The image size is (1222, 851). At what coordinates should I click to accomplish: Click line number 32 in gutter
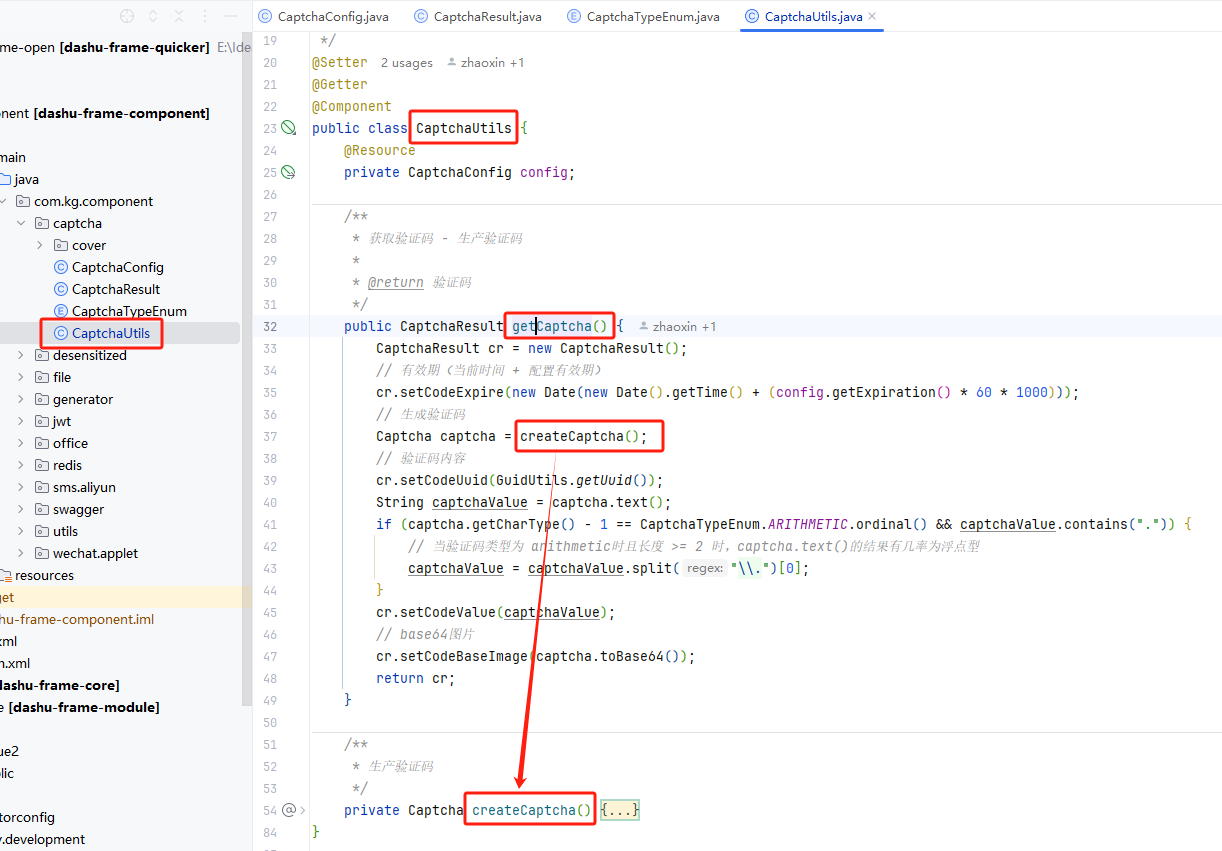(x=269, y=326)
